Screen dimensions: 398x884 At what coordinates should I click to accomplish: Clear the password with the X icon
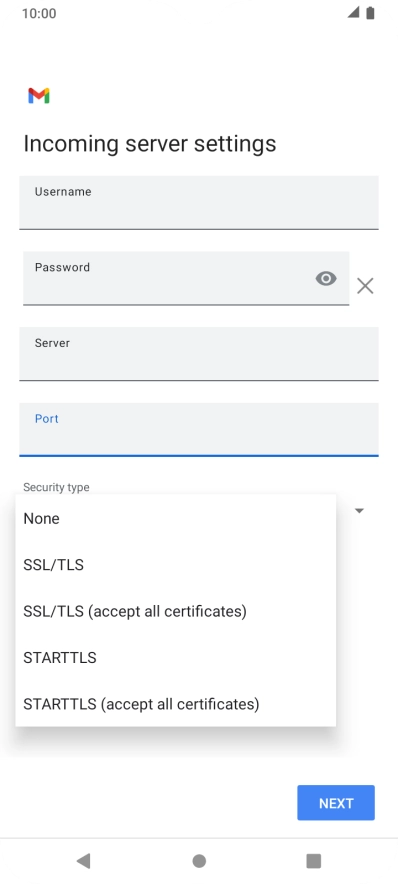point(365,286)
